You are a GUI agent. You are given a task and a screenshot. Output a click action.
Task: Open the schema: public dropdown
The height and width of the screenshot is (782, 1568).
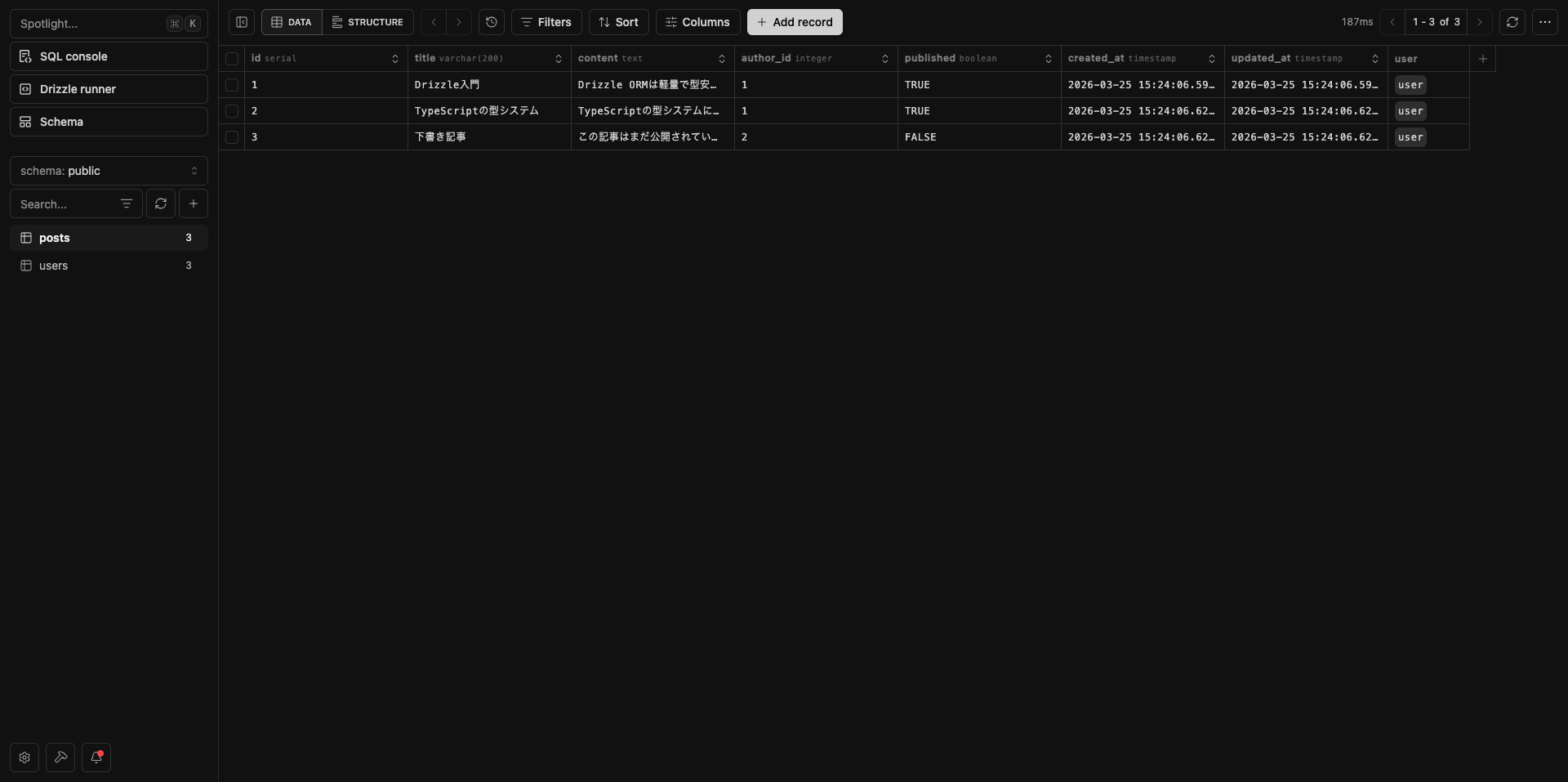[x=109, y=171]
